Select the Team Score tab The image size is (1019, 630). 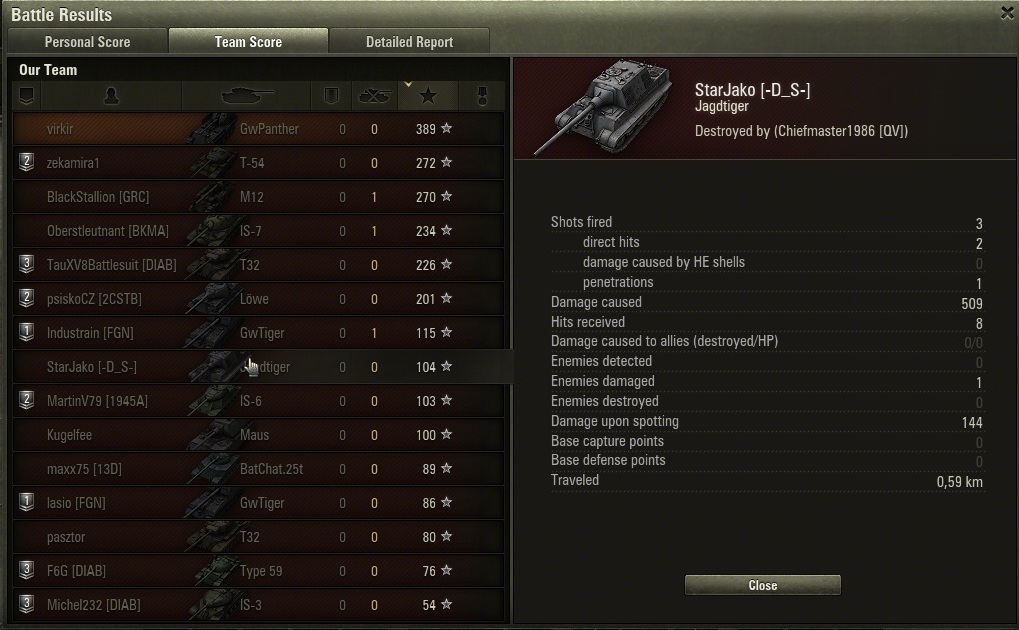click(248, 41)
